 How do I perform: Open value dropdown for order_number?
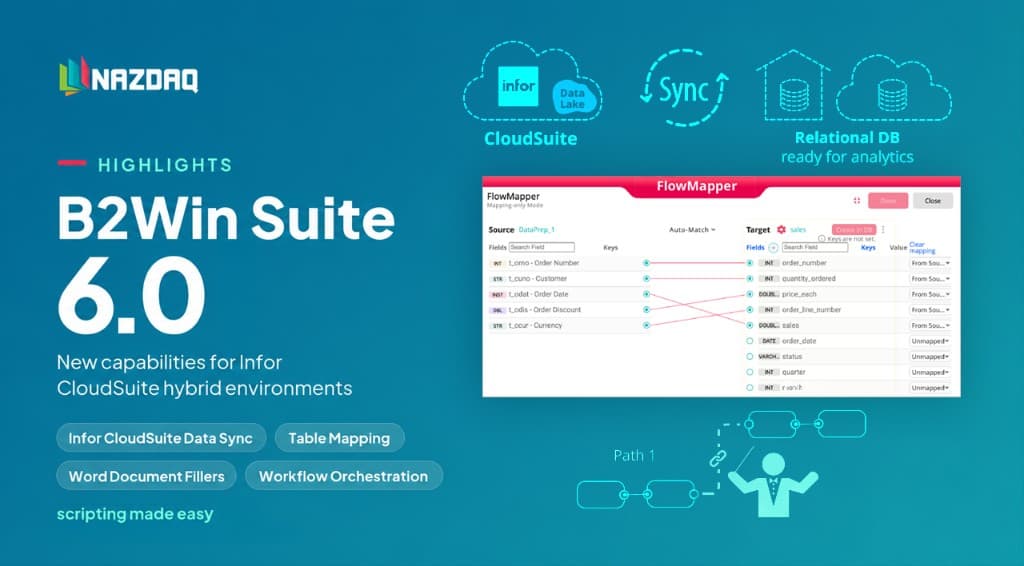tap(930, 263)
